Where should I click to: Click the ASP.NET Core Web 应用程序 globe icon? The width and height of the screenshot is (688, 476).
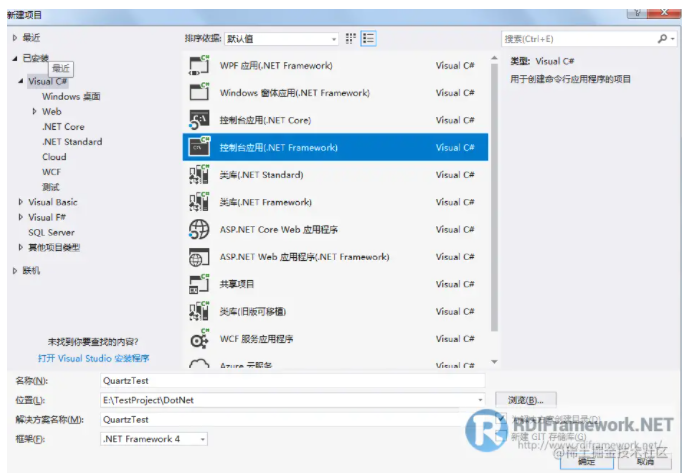(199, 229)
